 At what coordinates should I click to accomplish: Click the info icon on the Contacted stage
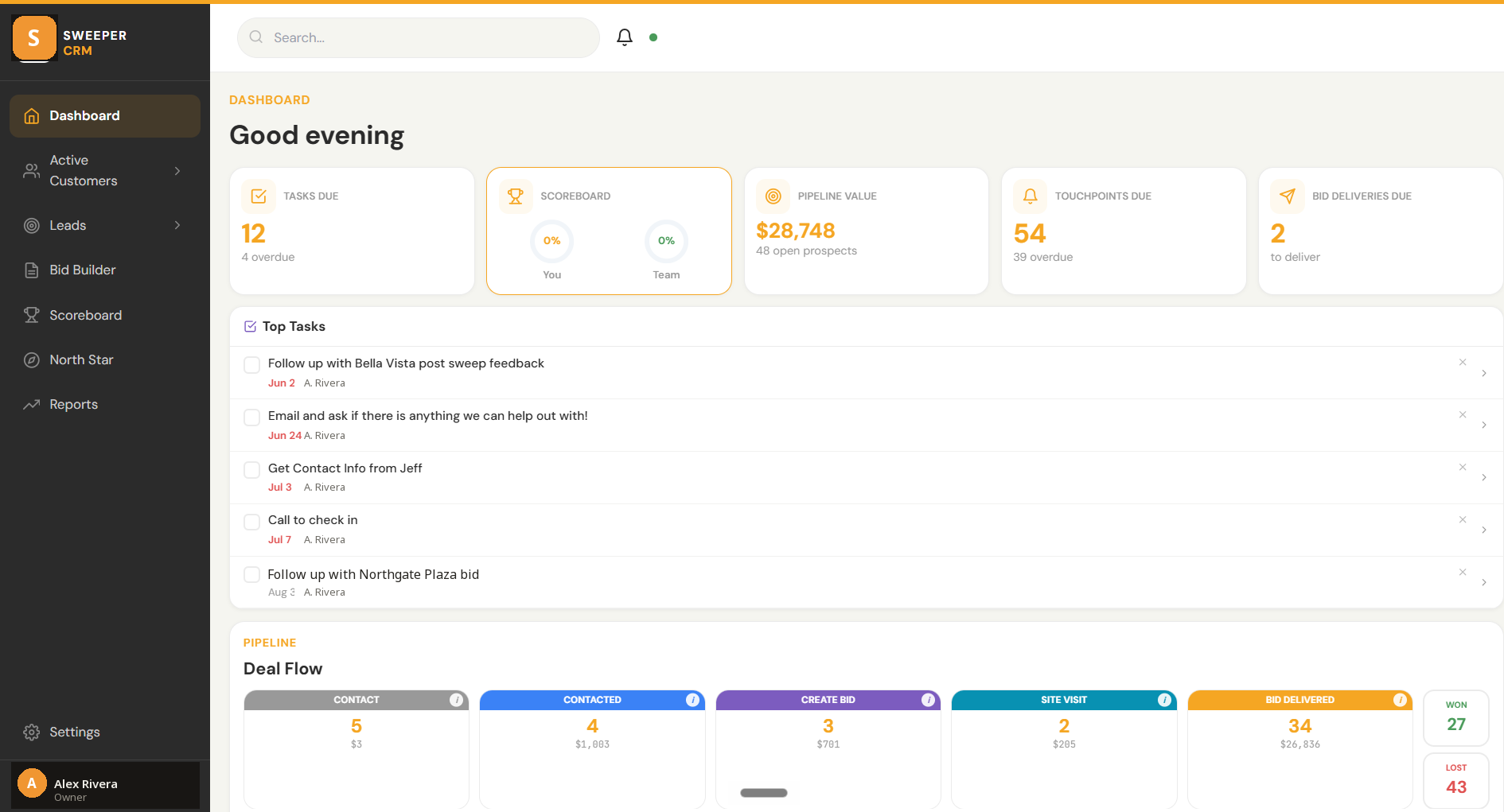[693, 700]
